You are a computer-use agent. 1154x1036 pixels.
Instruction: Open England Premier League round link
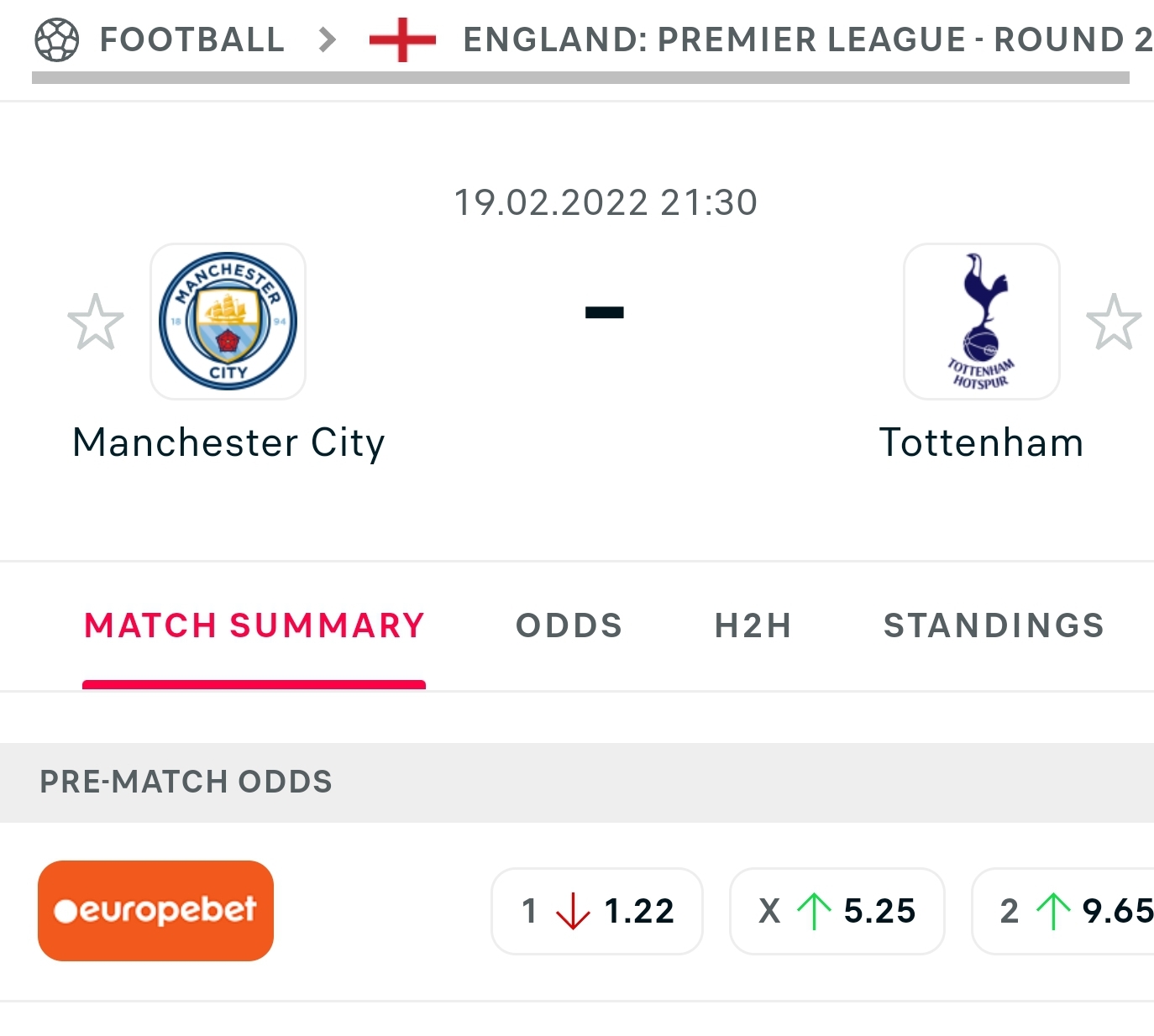(x=806, y=39)
